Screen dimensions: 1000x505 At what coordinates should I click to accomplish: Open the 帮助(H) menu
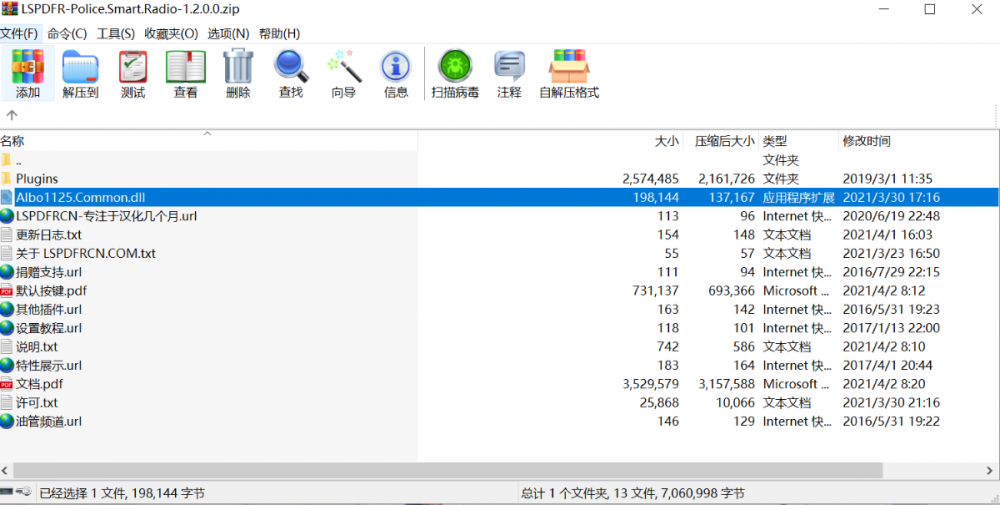[279, 34]
